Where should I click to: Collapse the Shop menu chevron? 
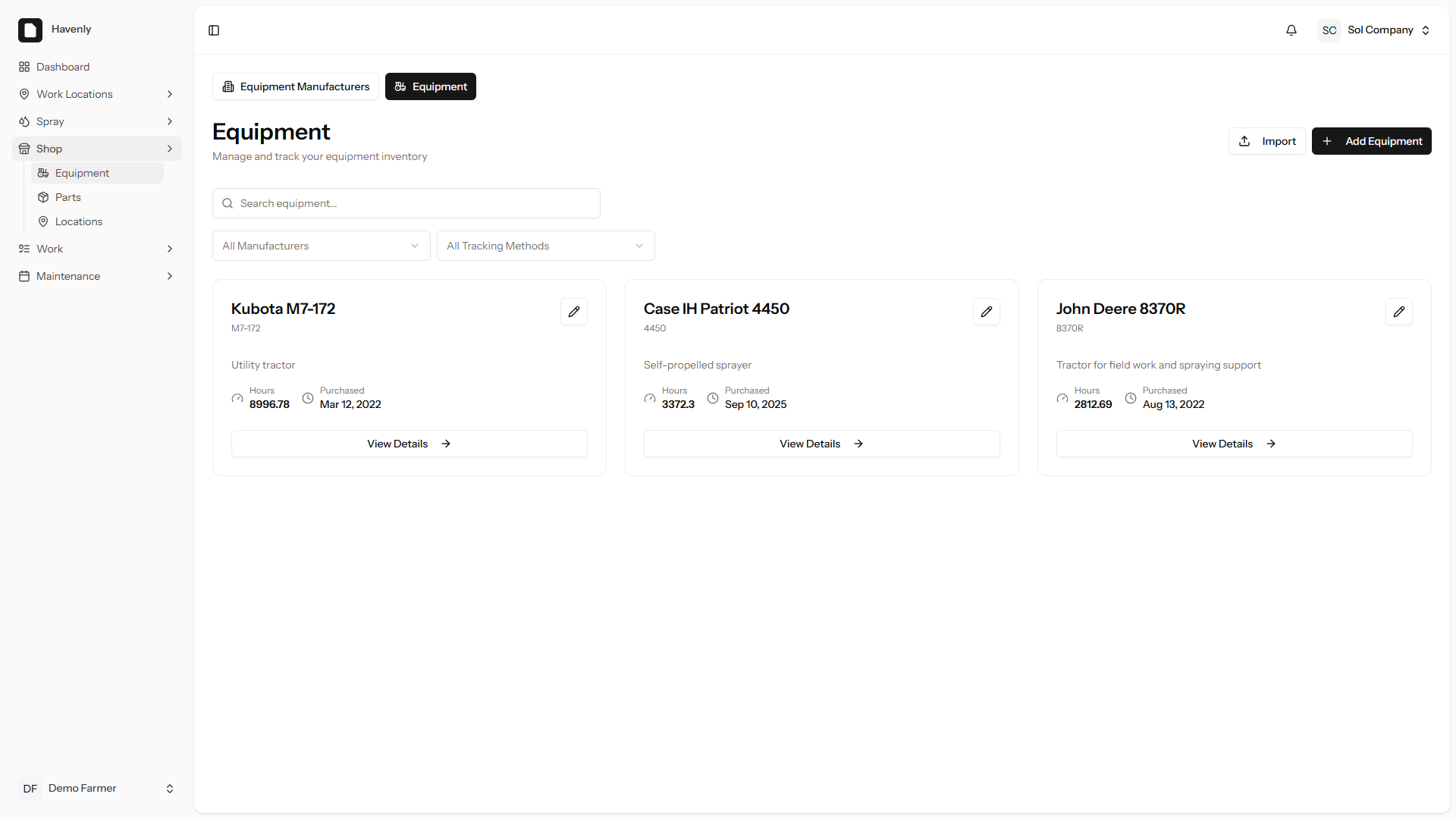pyautogui.click(x=170, y=149)
